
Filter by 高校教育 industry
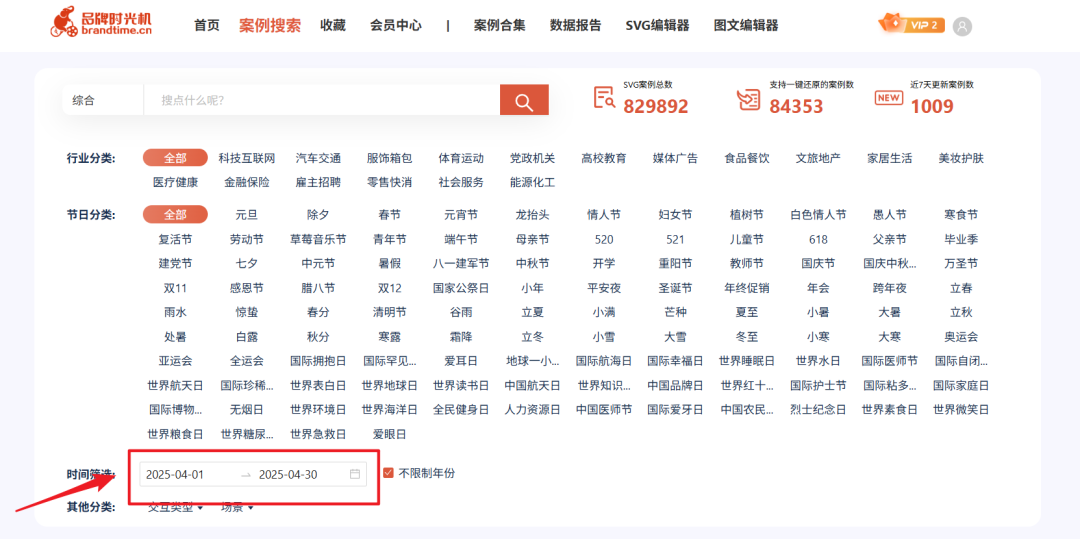tap(604, 158)
